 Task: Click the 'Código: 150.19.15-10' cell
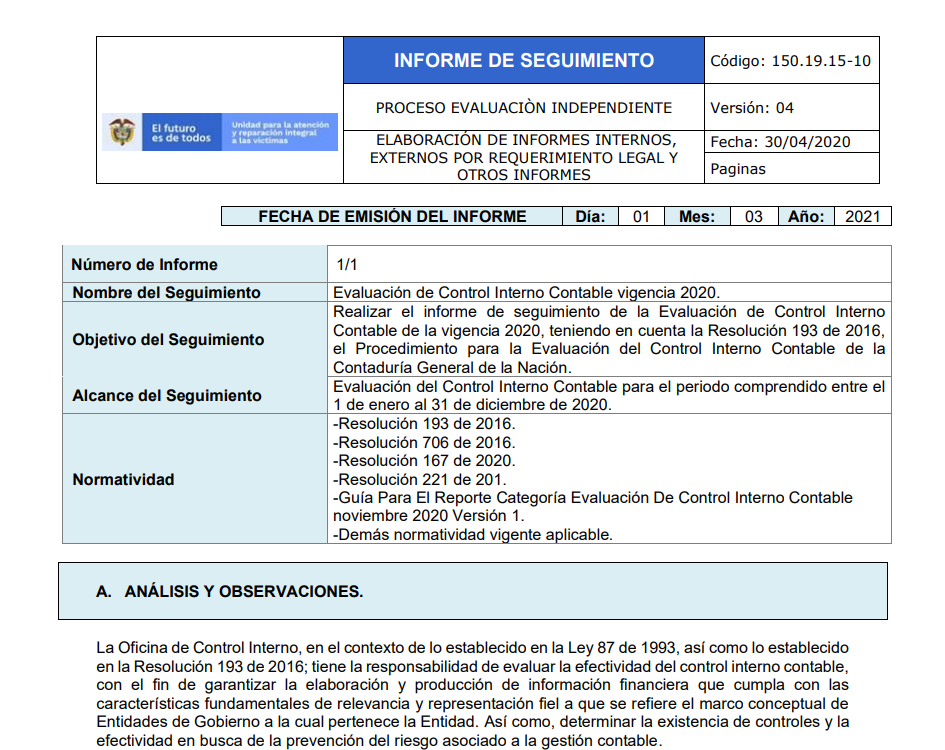pos(791,60)
